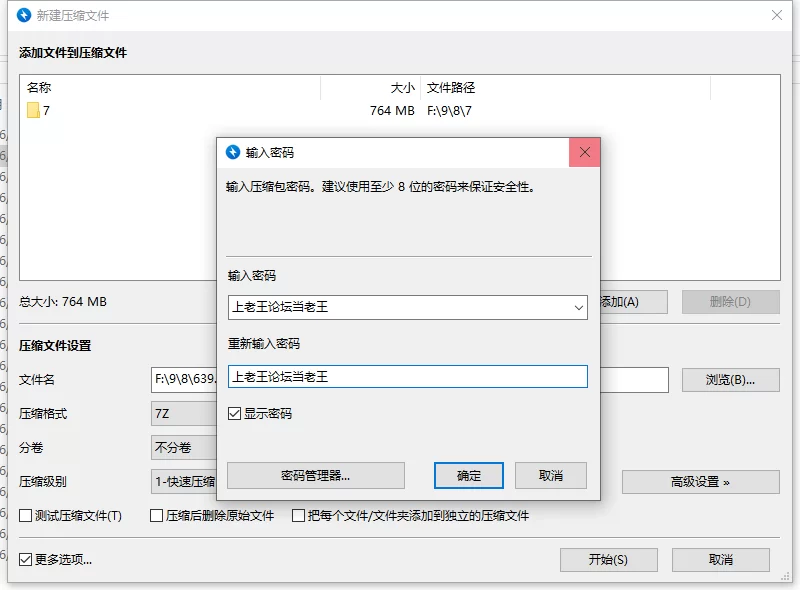The width and height of the screenshot is (800, 590).
Task: Close the 新建压缩文件 window
Action: coord(777,15)
